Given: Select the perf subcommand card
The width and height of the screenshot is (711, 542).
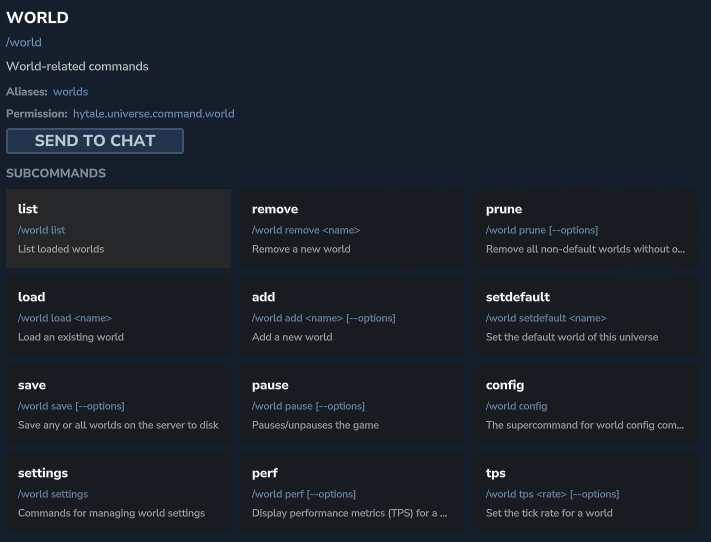Looking at the screenshot, I should click(x=352, y=493).
